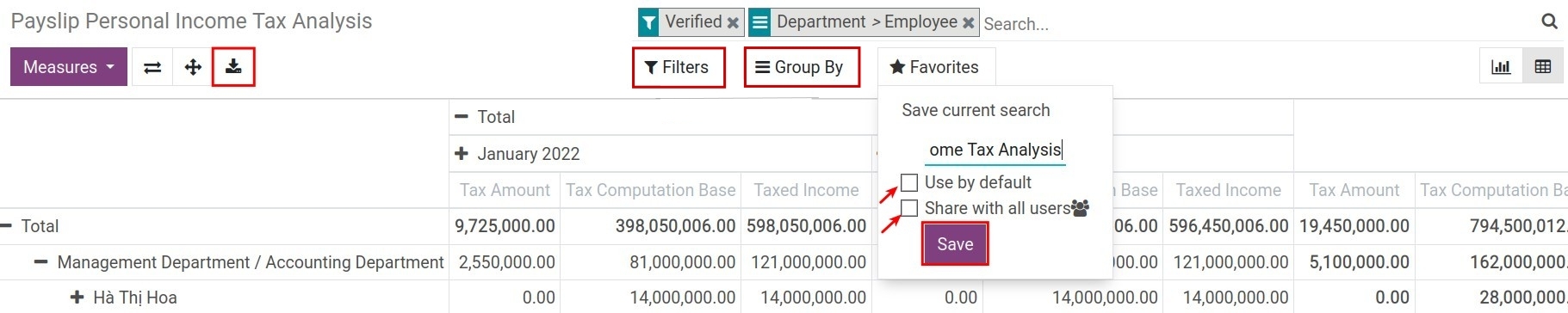The width and height of the screenshot is (1568, 313).
Task: Select cell 398,050,006.00
Action: pyautogui.click(x=650, y=226)
